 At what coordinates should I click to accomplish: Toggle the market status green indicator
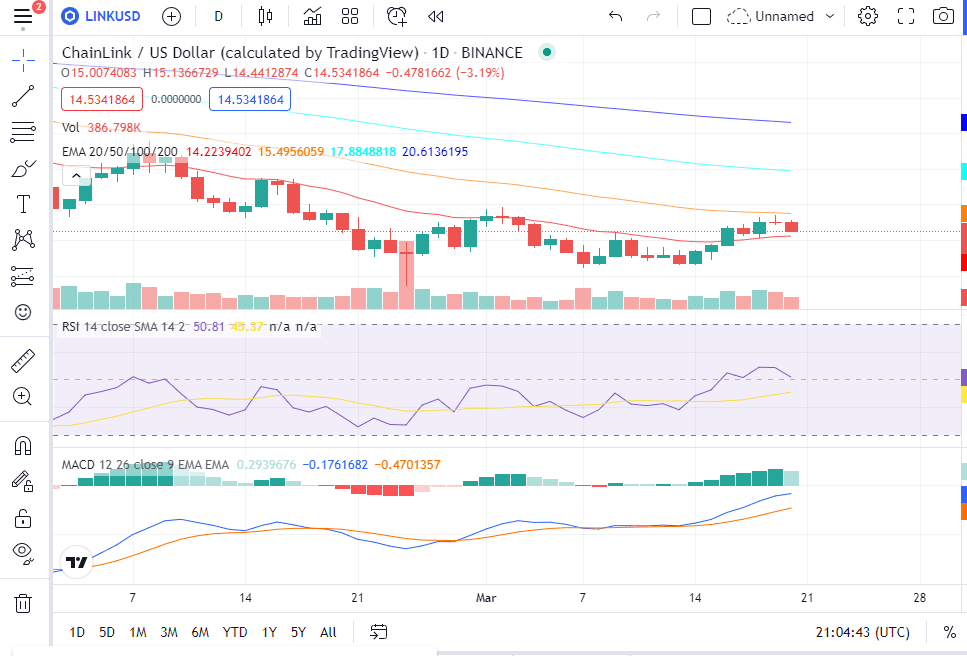pos(546,52)
